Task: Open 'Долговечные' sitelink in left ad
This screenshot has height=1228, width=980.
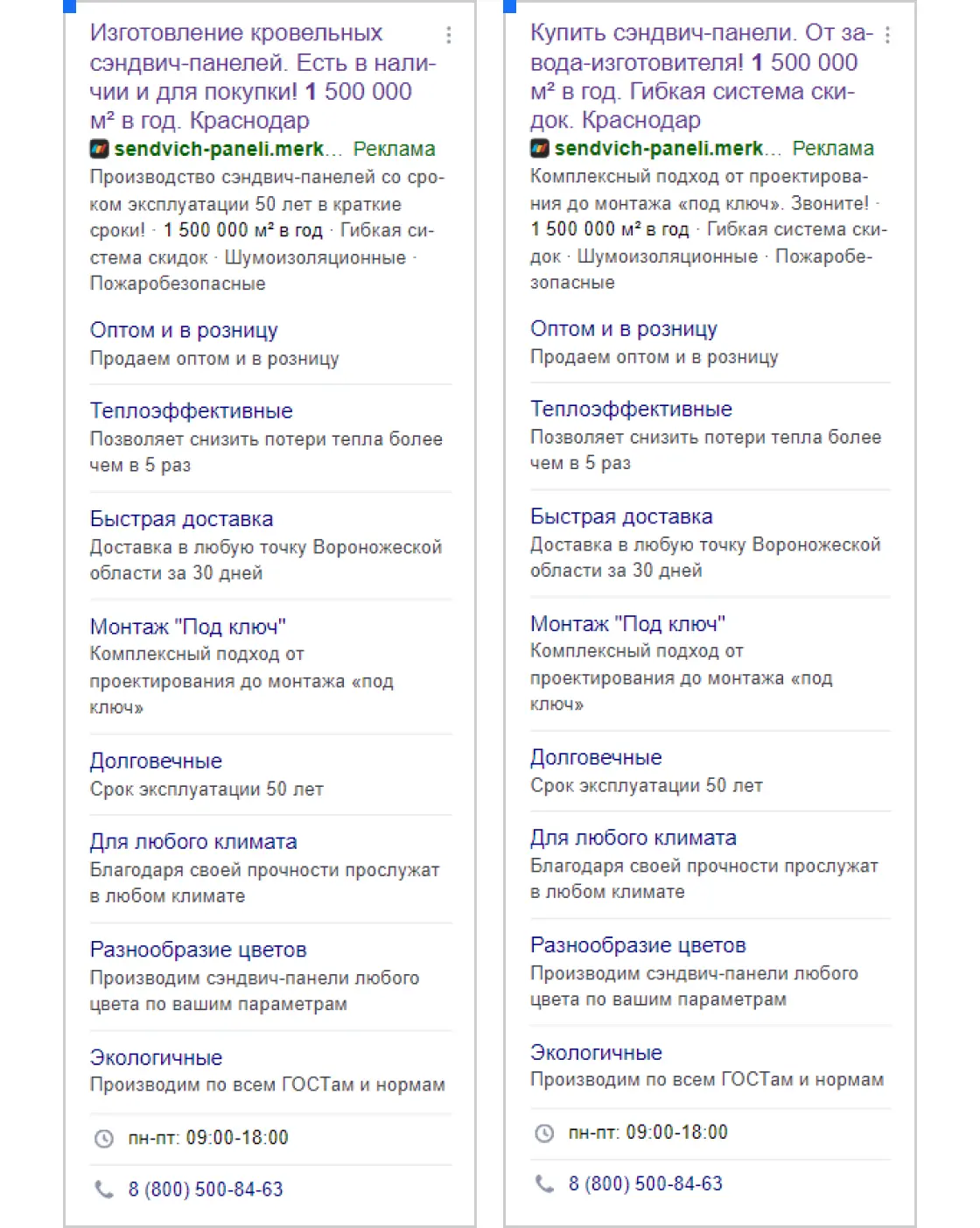Action: point(156,761)
